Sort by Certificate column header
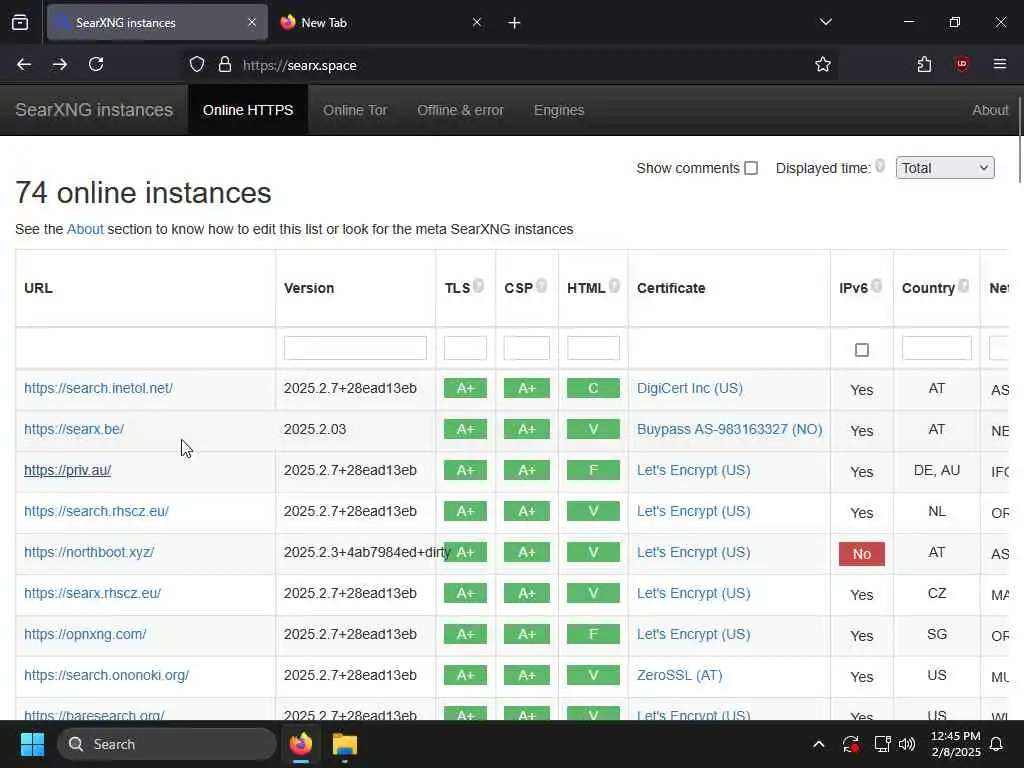This screenshot has height=768, width=1024. coord(671,288)
